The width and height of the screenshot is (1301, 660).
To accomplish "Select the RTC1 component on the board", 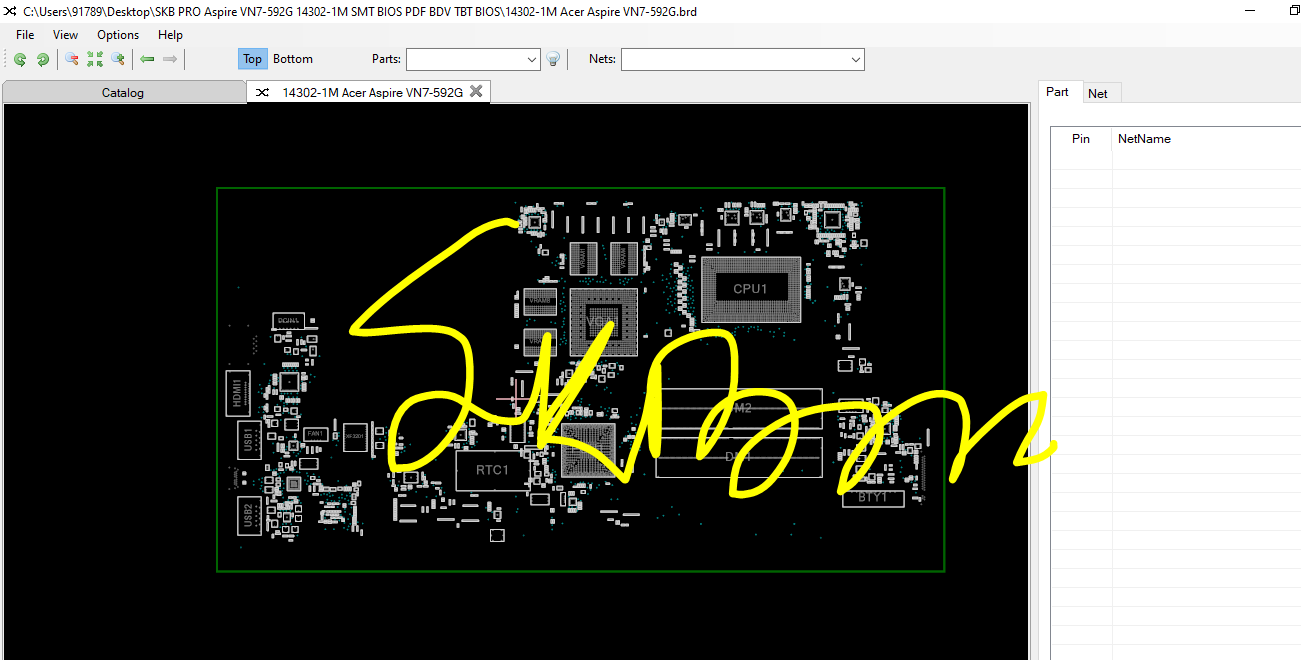I will click(492, 470).
